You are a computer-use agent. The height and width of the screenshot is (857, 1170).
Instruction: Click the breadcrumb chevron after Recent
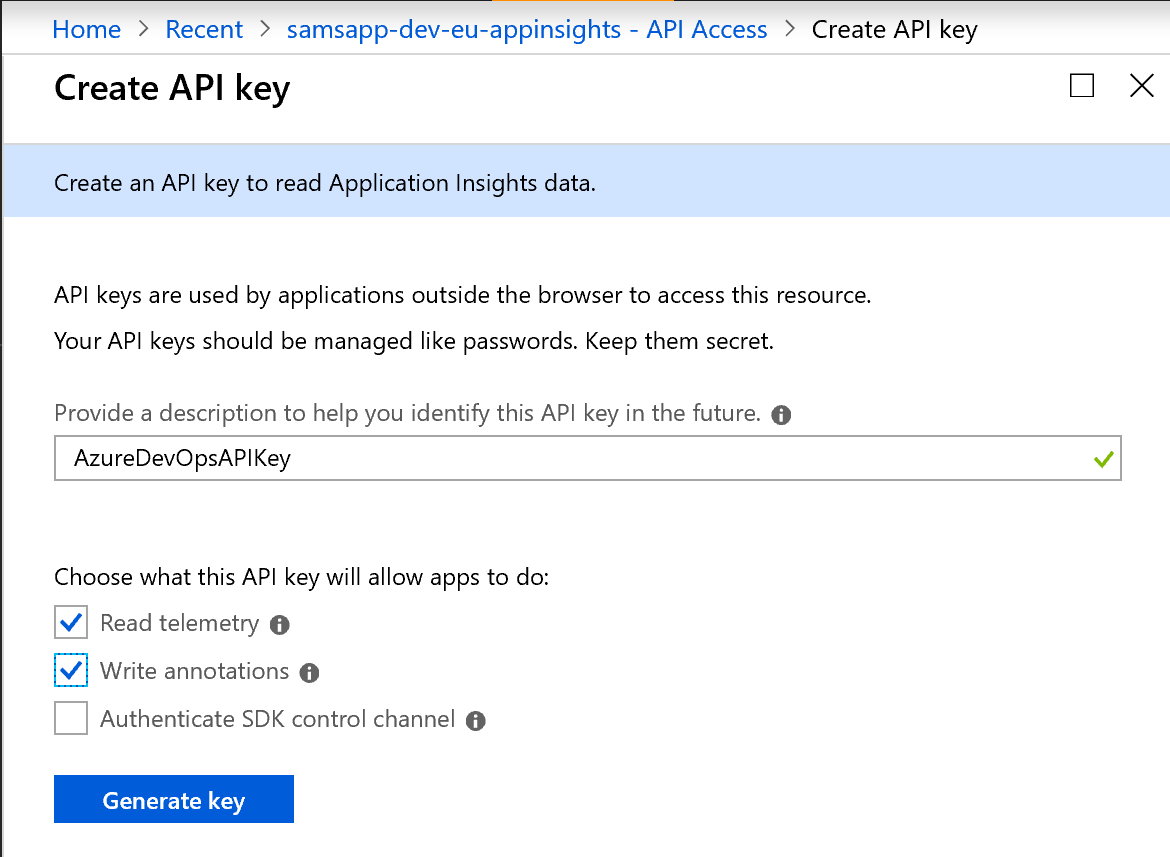pyautogui.click(x=265, y=30)
